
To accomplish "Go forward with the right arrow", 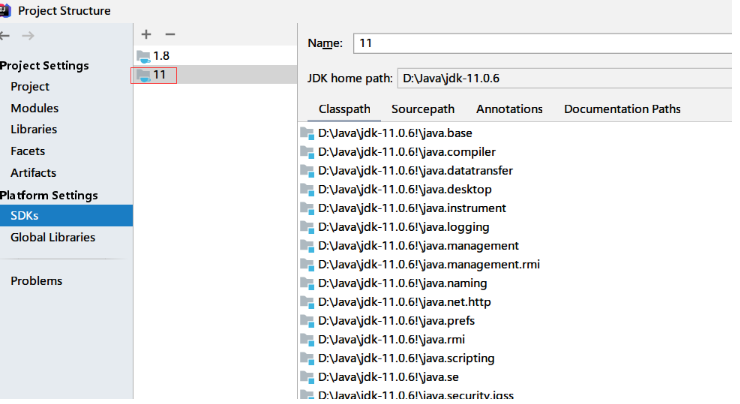I will [28, 36].
